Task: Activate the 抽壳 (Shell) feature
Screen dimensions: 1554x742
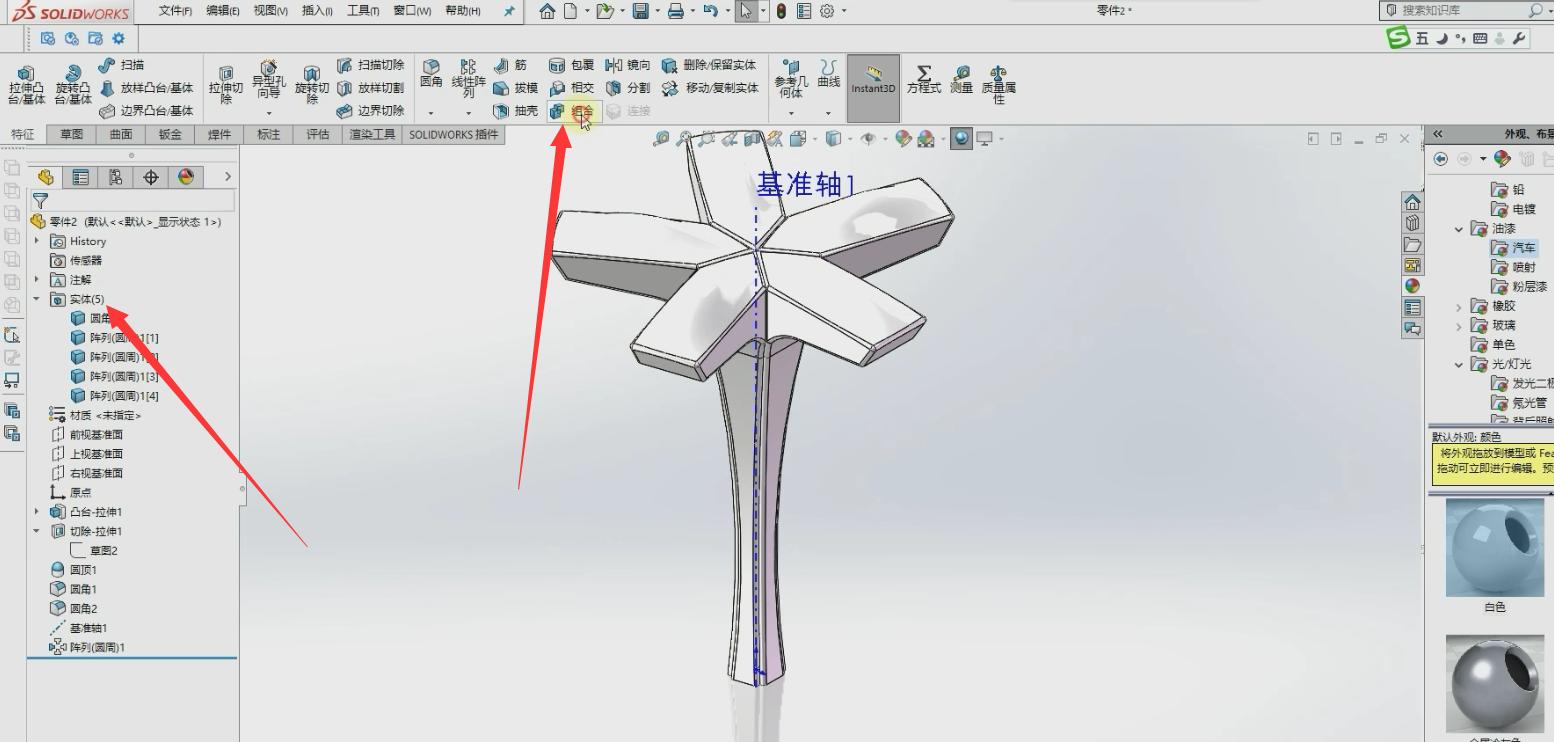Action: [521, 110]
